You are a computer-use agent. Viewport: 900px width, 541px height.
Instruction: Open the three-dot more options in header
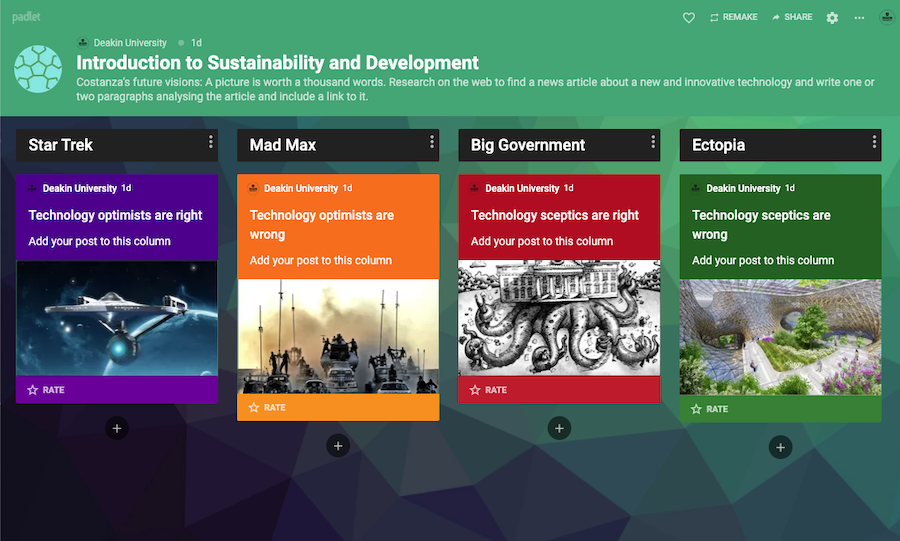pyautogui.click(x=859, y=18)
